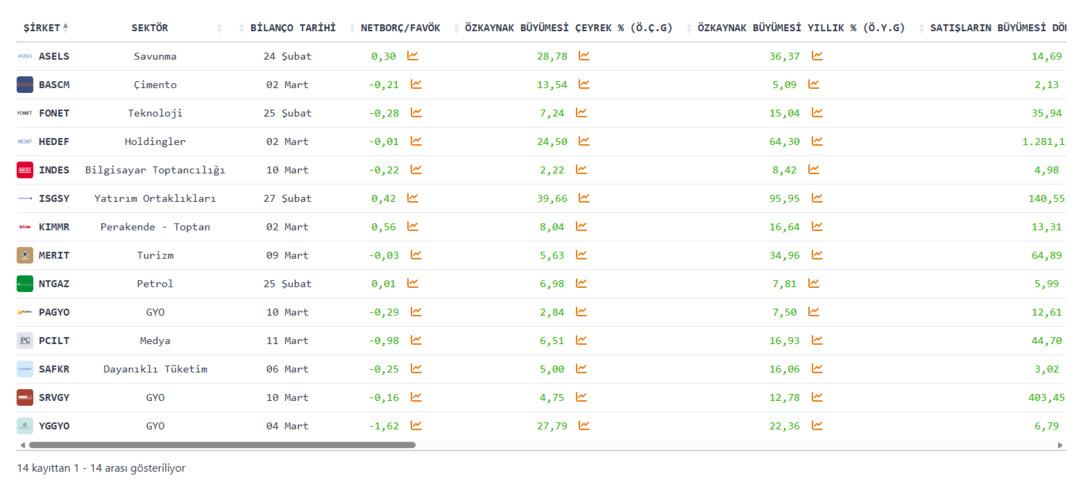Image resolution: width=1080 pixels, height=480 pixels.
Task: Sort by SEKTÖR column header
Action: click(x=150, y=28)
